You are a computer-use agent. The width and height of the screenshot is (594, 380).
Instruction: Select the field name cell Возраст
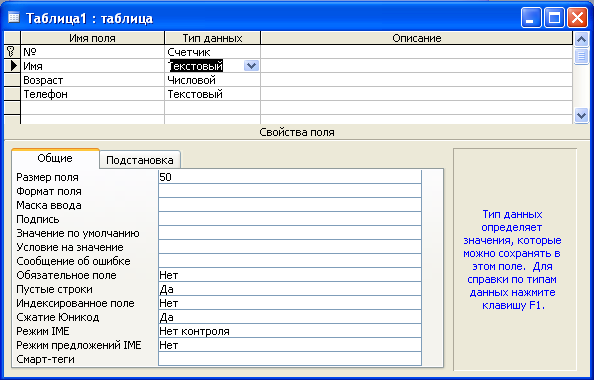92,80
